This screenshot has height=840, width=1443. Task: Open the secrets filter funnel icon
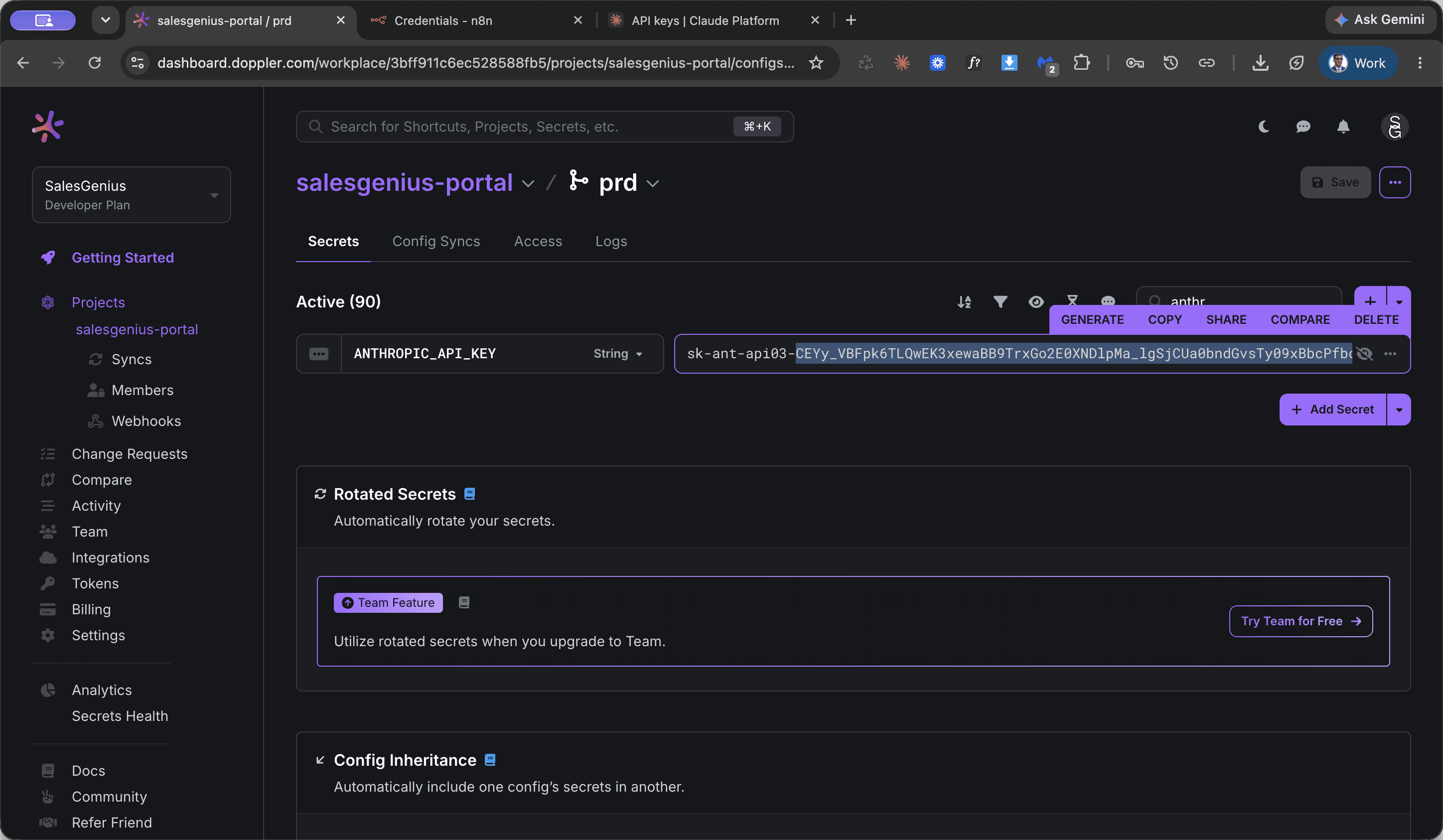pos(1001,302)
